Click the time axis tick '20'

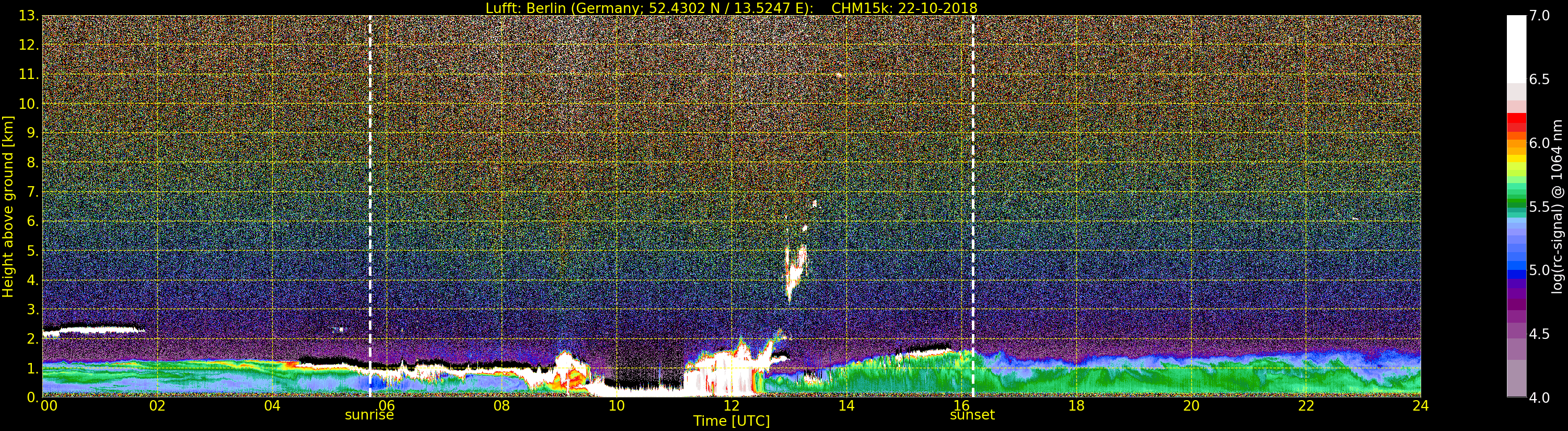point(1191,405)
